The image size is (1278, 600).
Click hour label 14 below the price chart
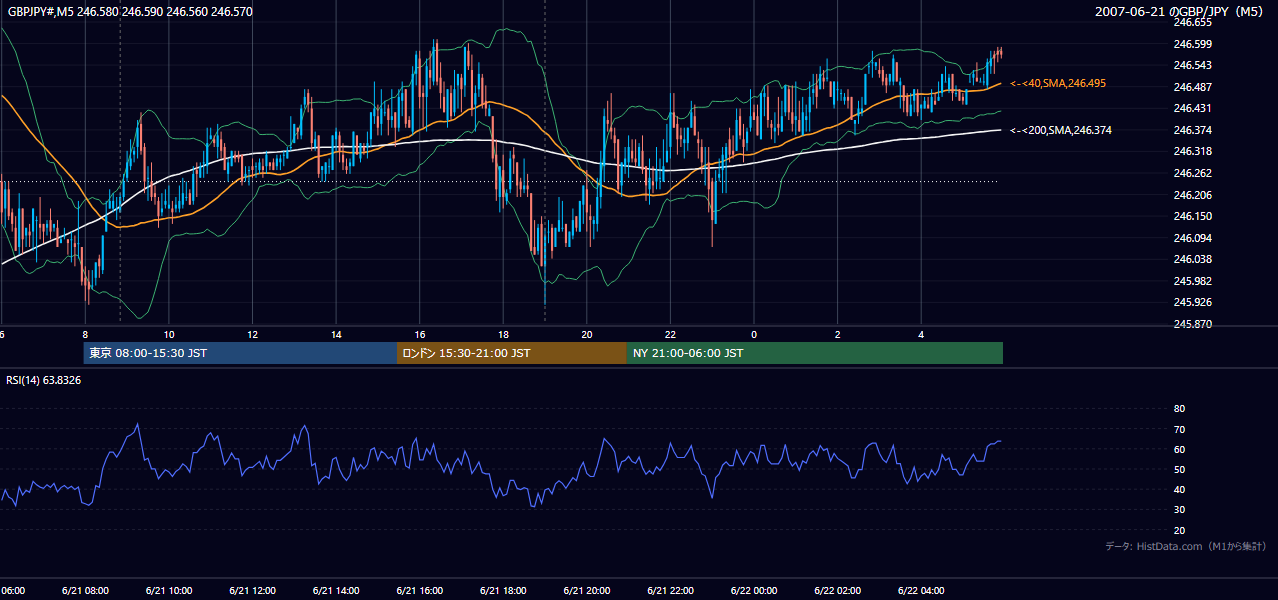click(x=336, y=335)
